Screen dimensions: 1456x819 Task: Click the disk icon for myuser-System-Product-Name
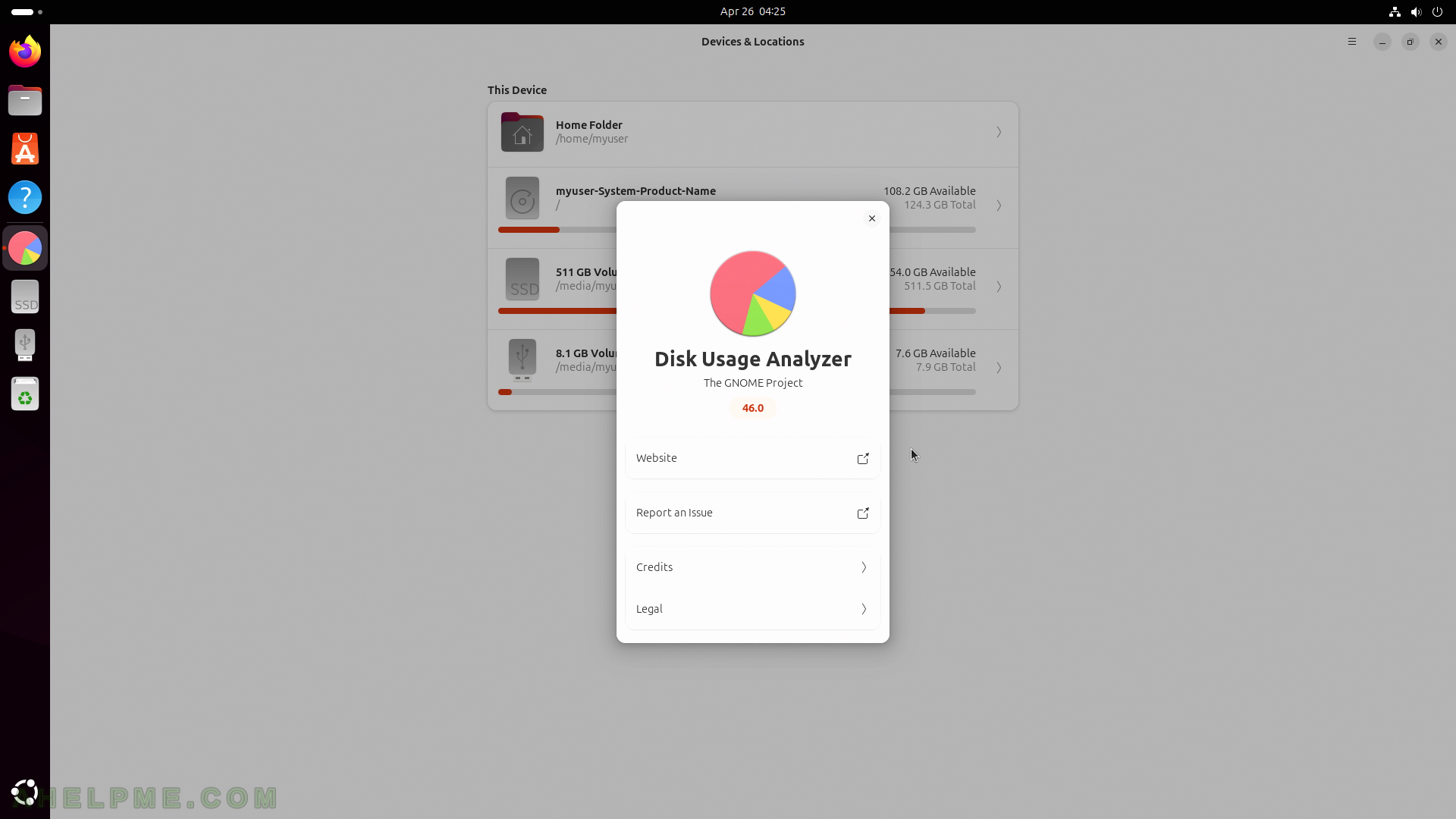pyautogui.click(x=522, y=198)
